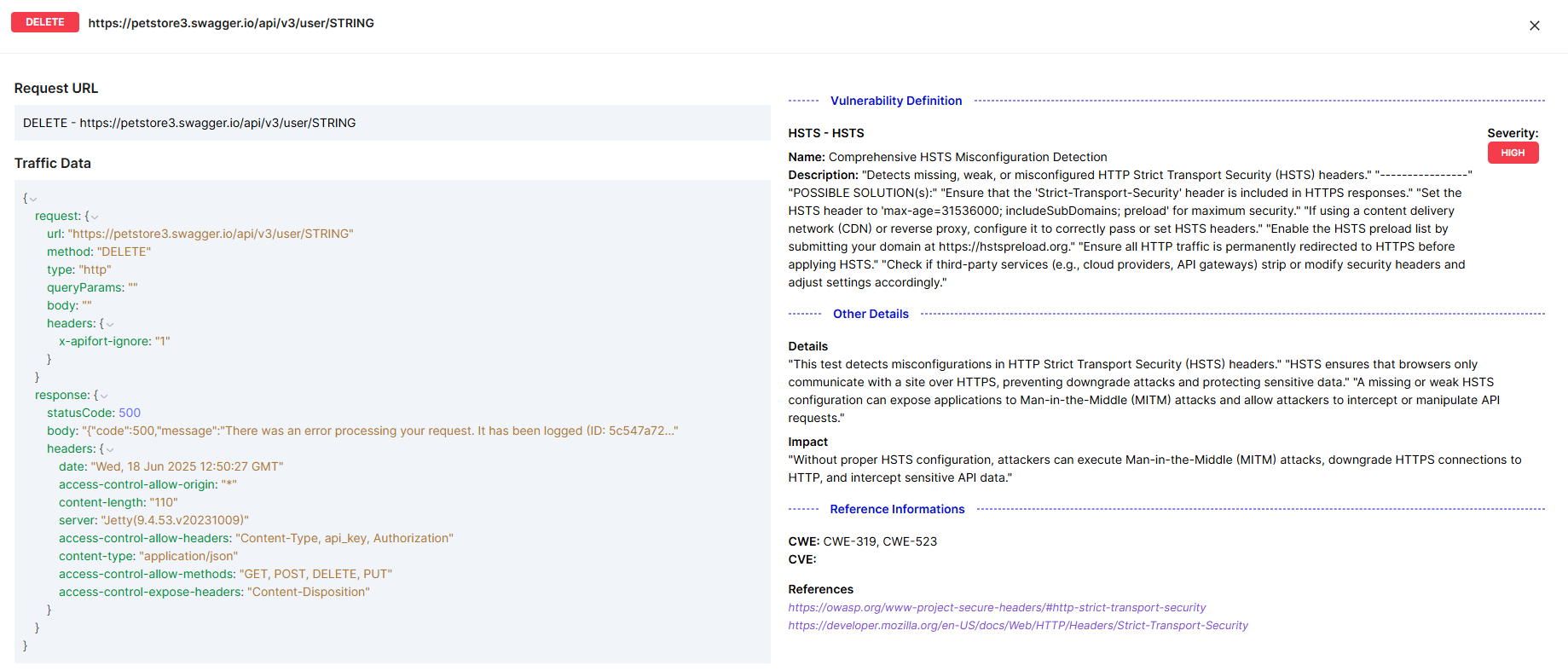Close the vulnerability detail panel
1568x671 pixels.
click(x=1534, y=26)
